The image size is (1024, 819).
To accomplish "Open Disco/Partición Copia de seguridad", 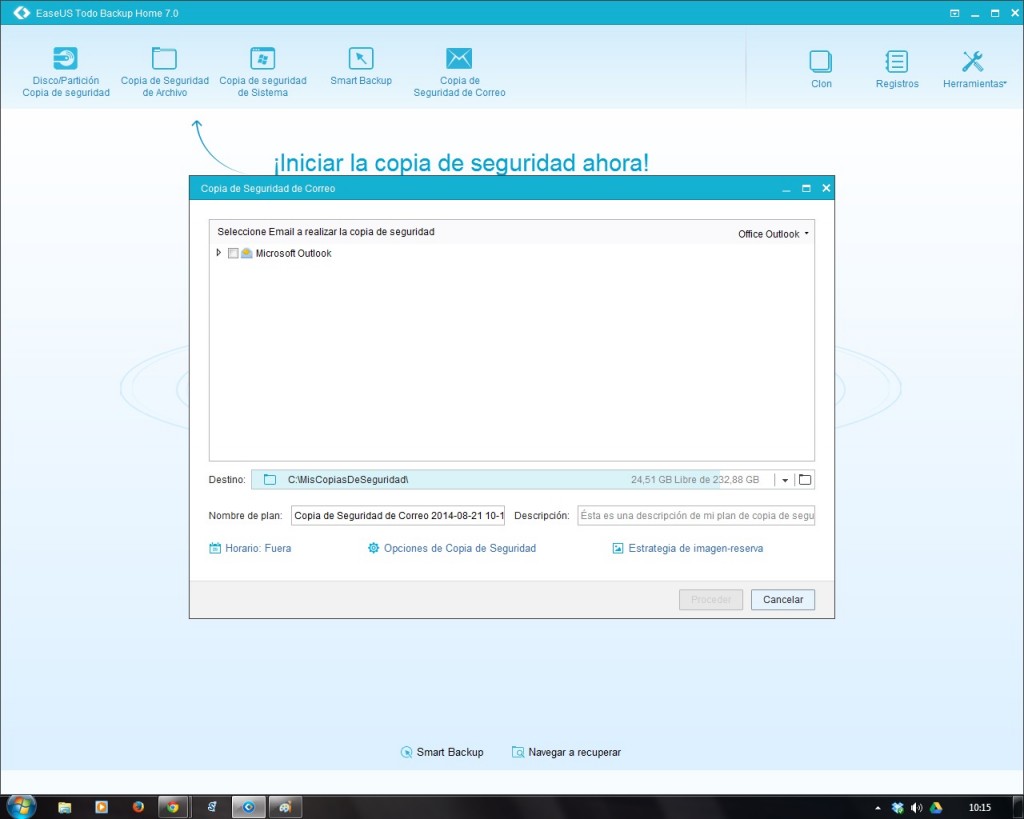I will (66, 59).
